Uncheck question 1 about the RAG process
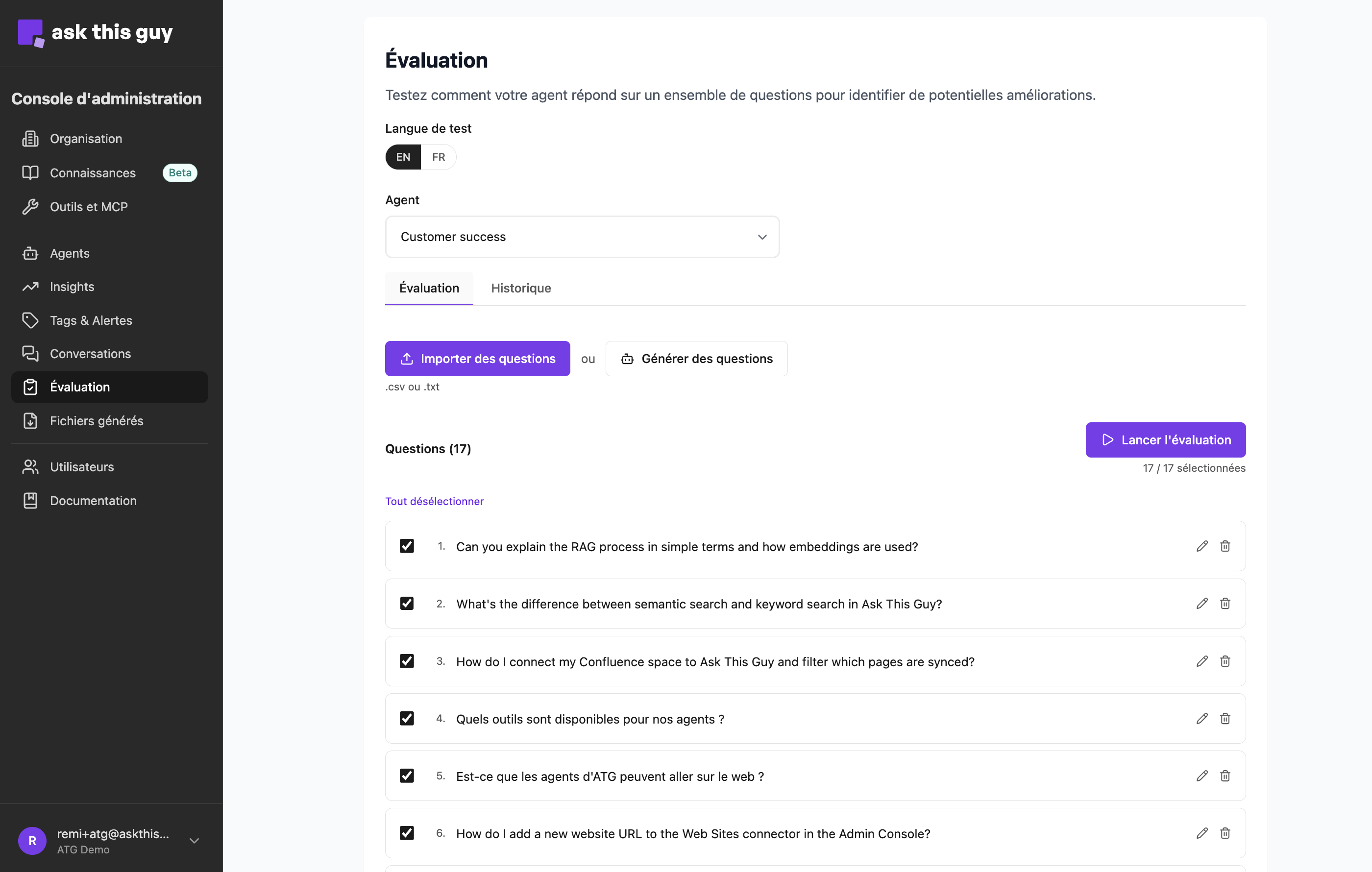The height and width of the screenshot is (872, 1372). [407, 546]
